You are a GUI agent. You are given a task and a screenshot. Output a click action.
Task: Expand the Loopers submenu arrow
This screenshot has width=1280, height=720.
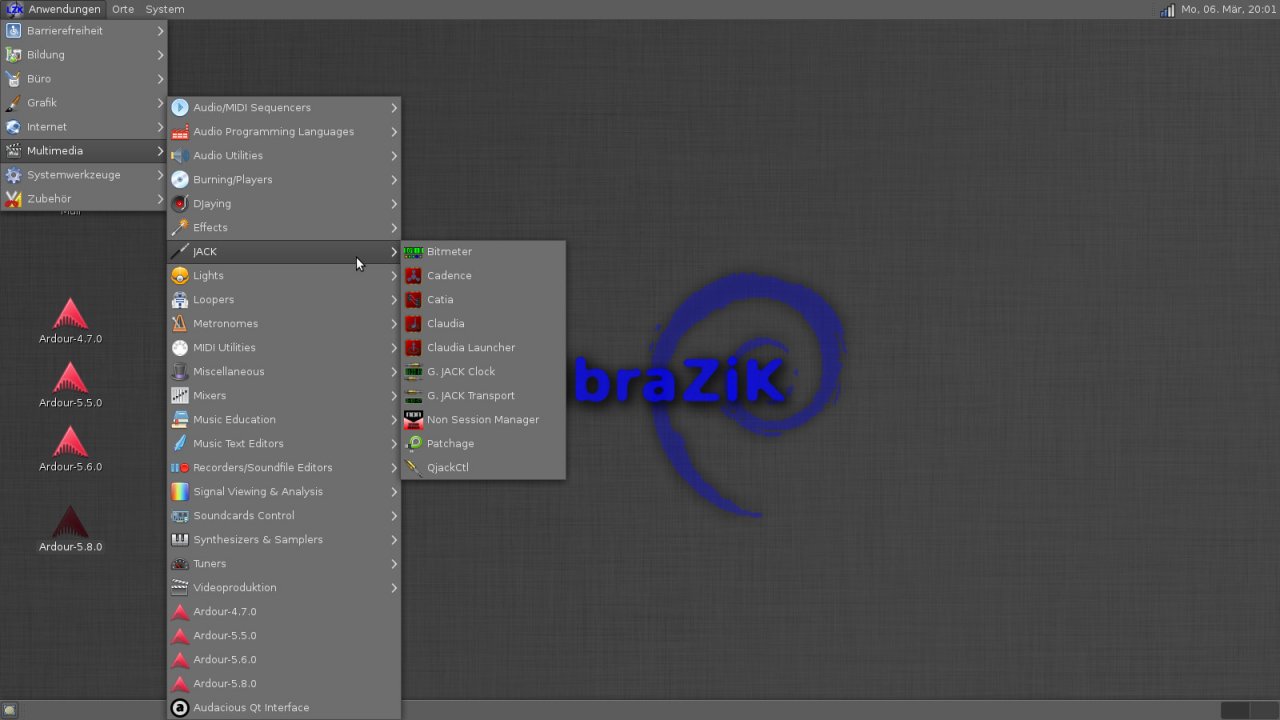click(394, 300)
